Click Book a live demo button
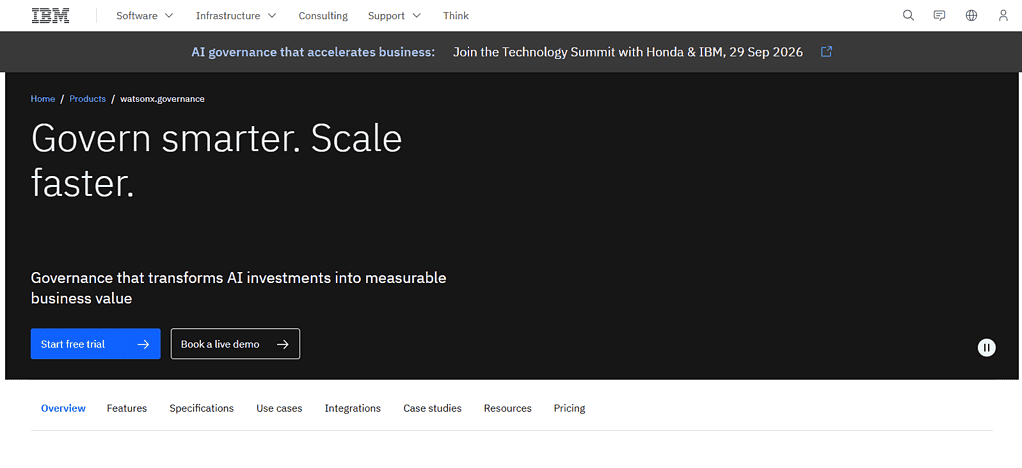The height and width of the screenshot is (468, 1022). coord(235,344)
